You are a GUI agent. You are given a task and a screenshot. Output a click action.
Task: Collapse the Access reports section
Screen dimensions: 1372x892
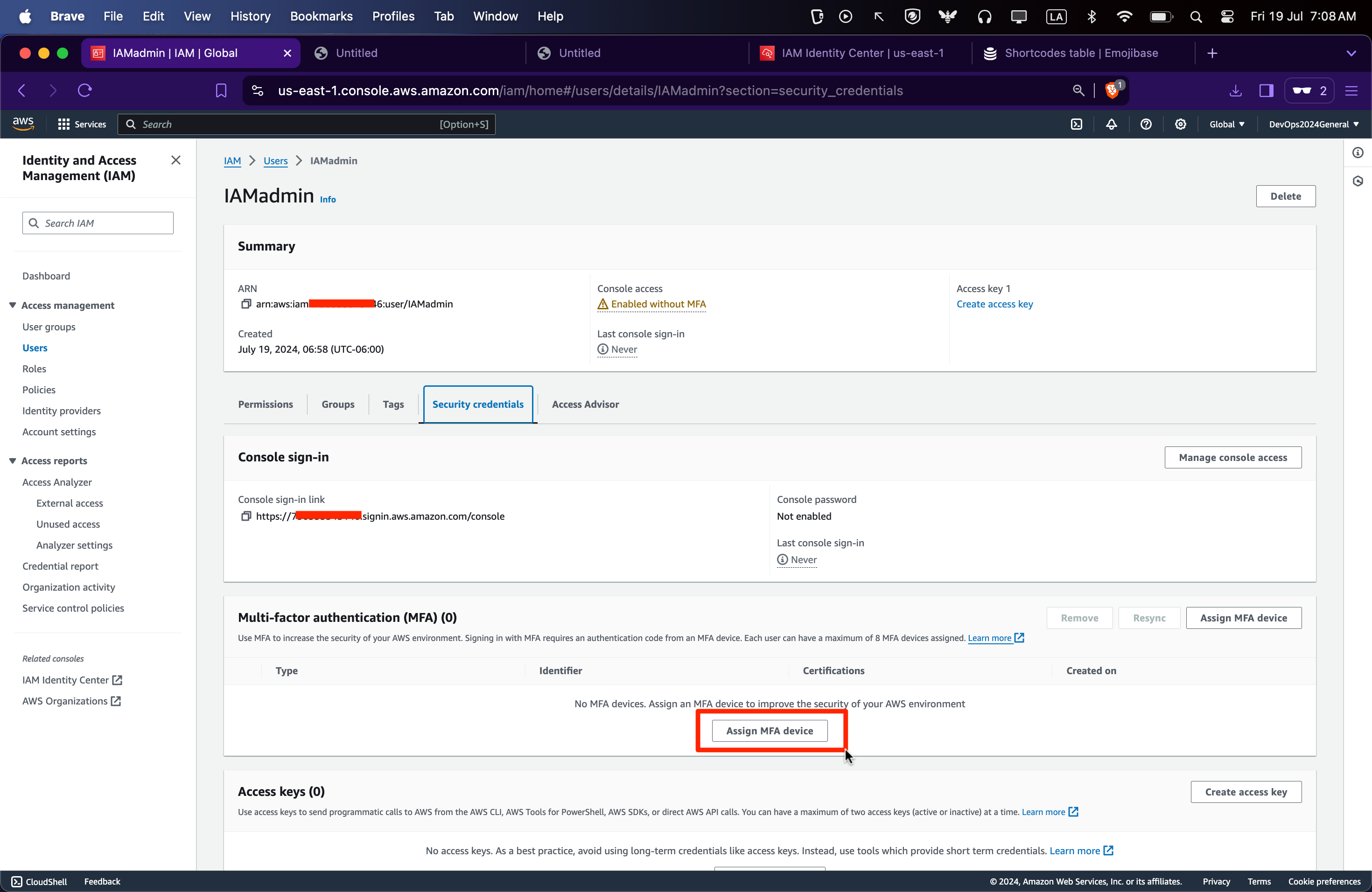coord(13,460)
